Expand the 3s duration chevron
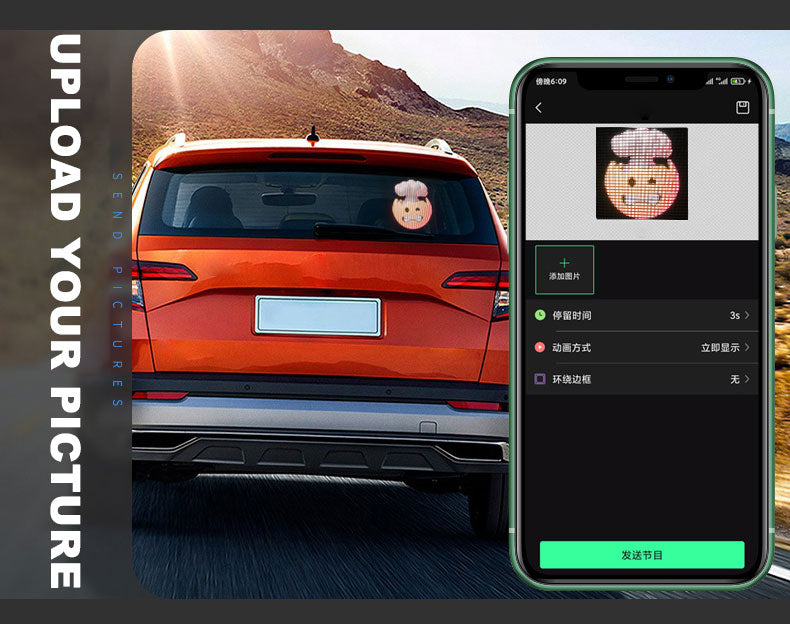 pos(747,315)
